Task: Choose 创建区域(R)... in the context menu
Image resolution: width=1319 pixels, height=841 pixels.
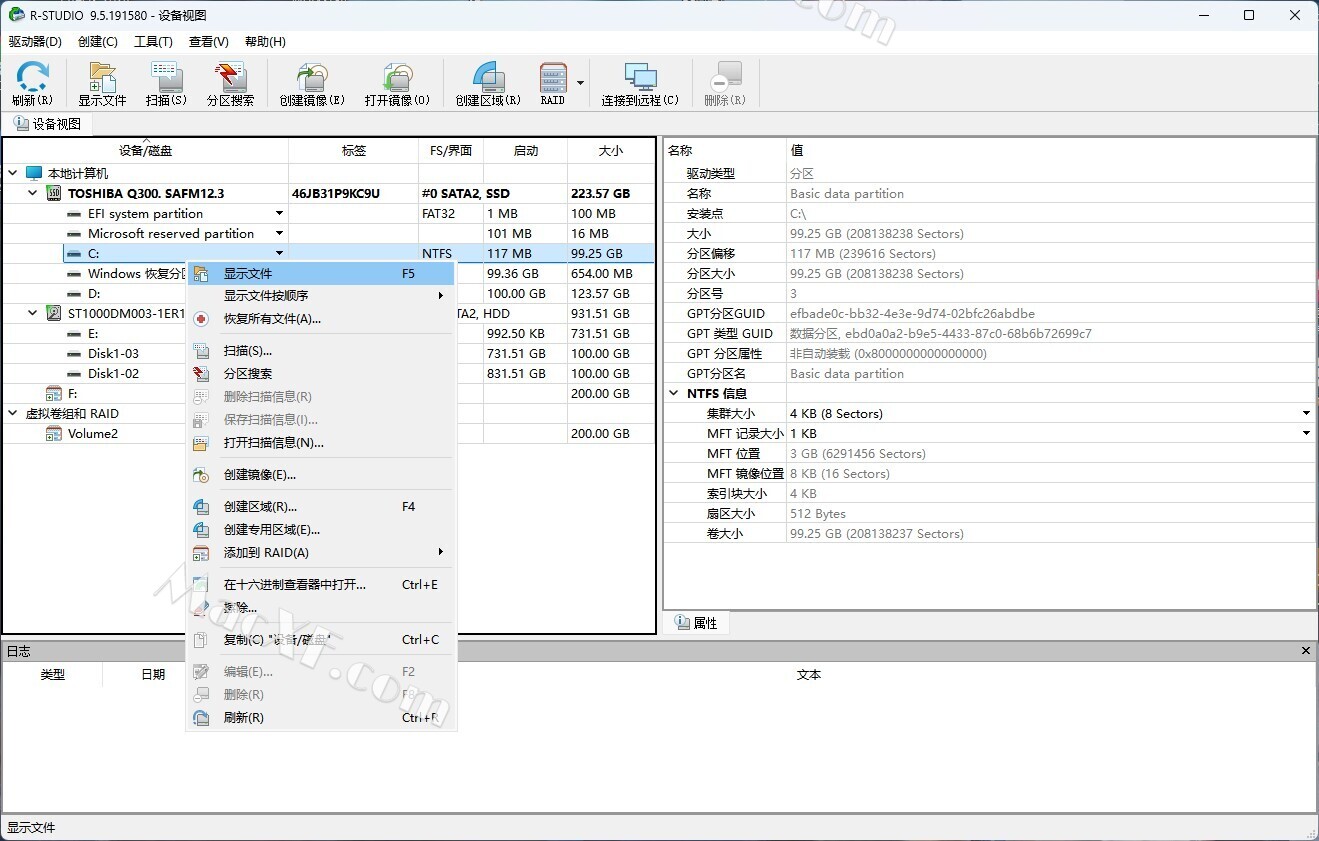Action: coord(321,507)
